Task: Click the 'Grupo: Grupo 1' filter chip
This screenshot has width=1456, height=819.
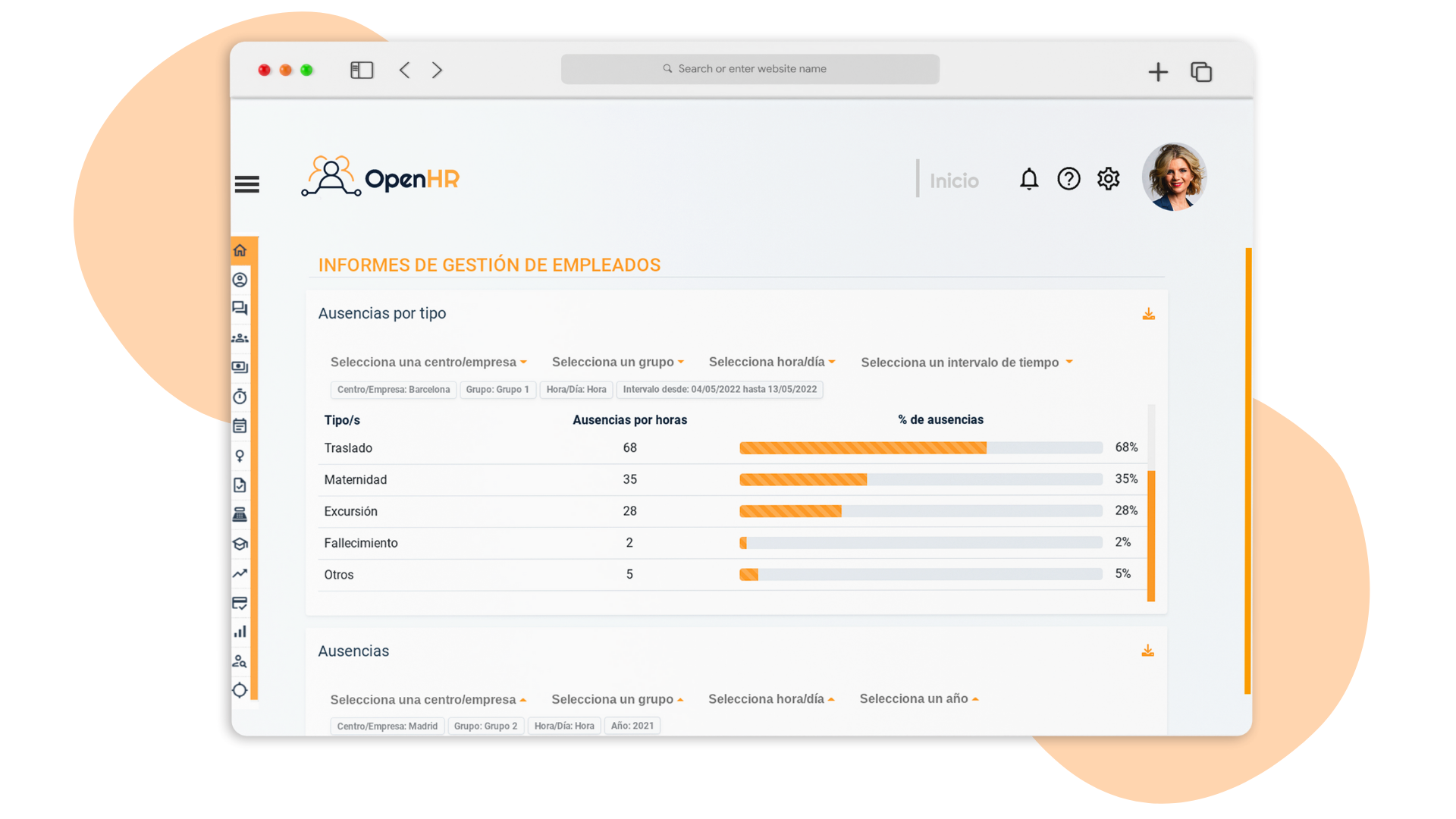Action: click(x=497, y=389)
